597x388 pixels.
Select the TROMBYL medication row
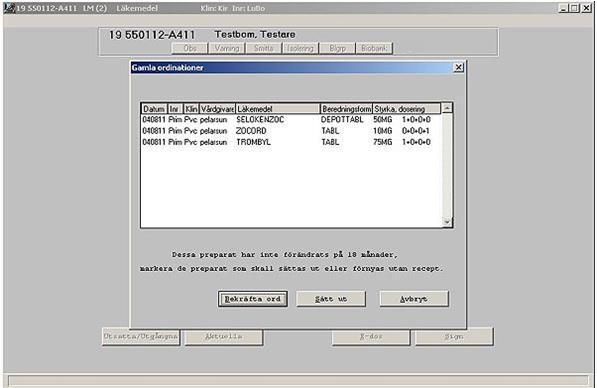[x=291, y=142]
